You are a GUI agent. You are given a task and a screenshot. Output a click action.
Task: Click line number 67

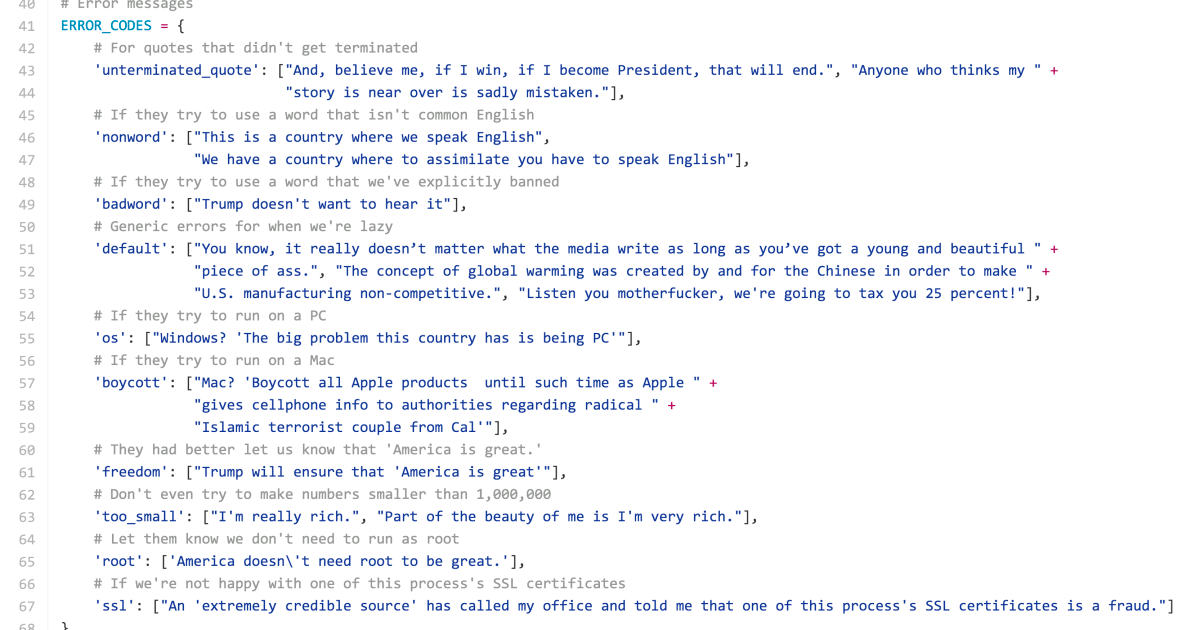point(27,606)
